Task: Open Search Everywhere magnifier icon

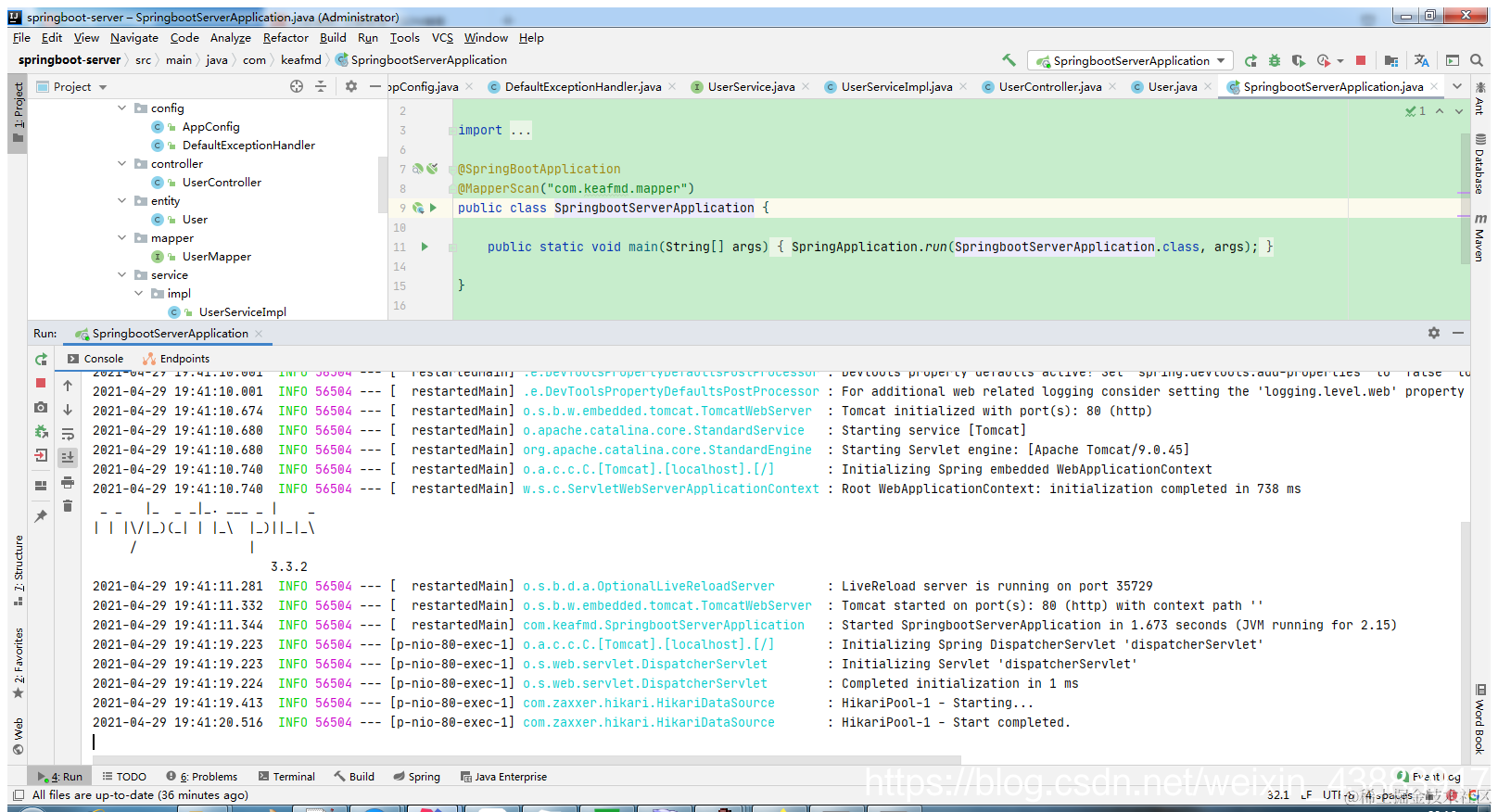Action: 1477,60
